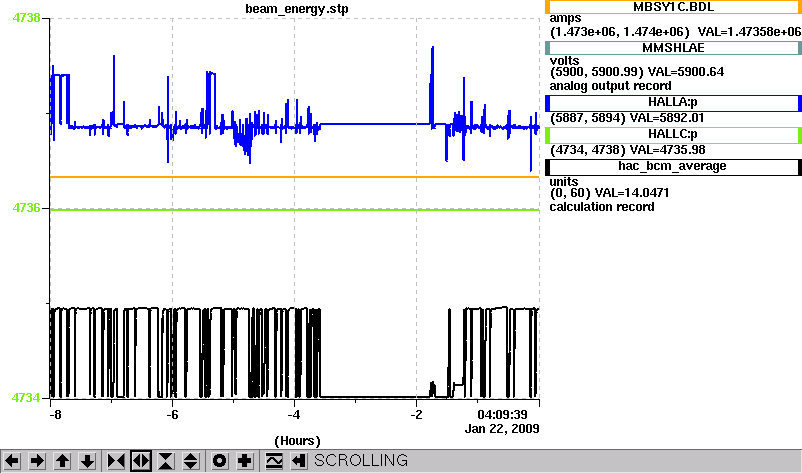802x473 pixels.
Task: Click the -6 hours x-axis label
Action: point(172,415)
